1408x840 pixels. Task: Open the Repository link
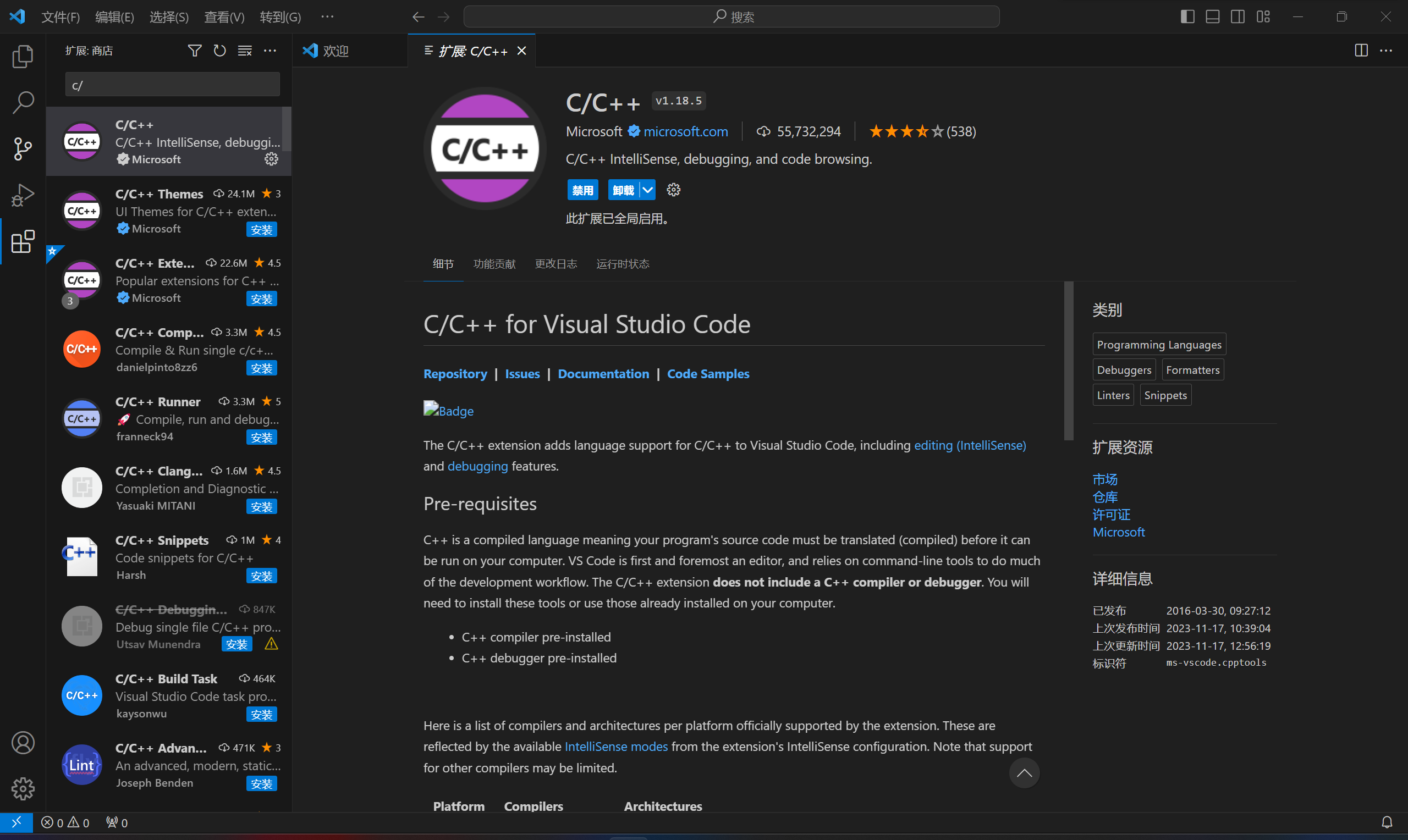pos(455,374)
